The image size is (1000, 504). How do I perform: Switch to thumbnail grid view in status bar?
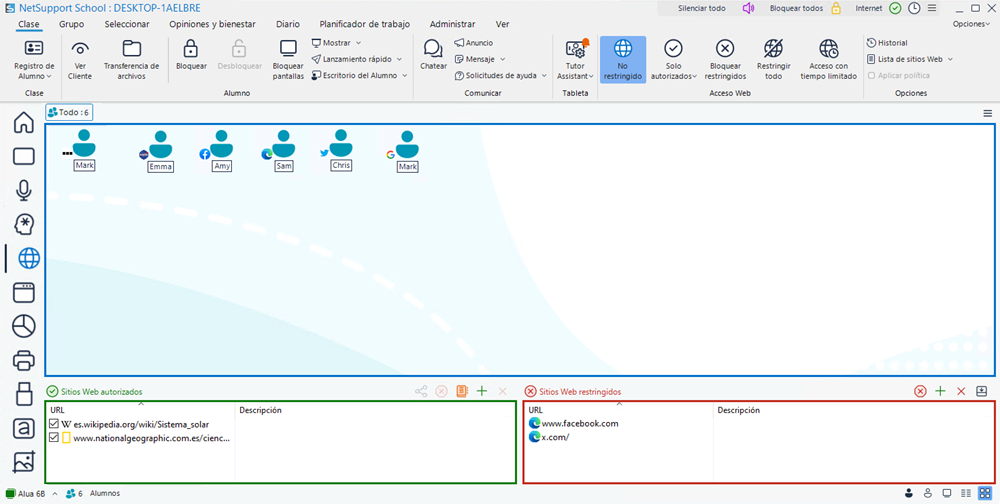click(x=985, y=493)
